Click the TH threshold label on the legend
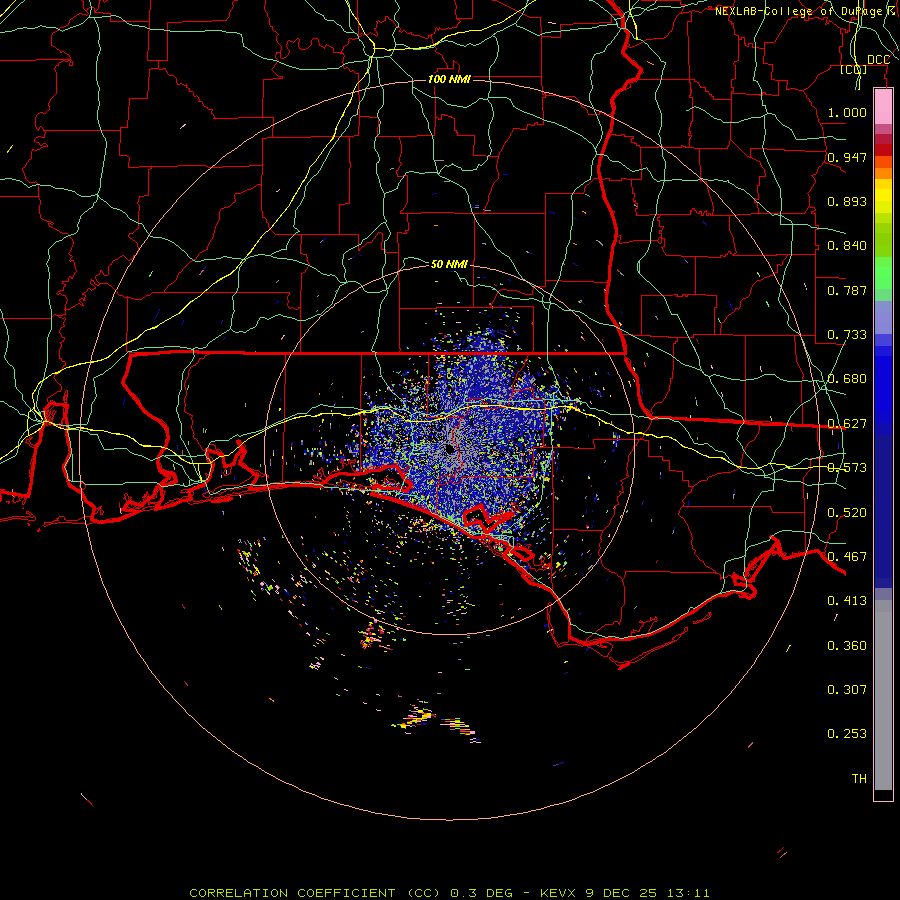900x900 pixels. pyautogui.click(x=859, y=779)
